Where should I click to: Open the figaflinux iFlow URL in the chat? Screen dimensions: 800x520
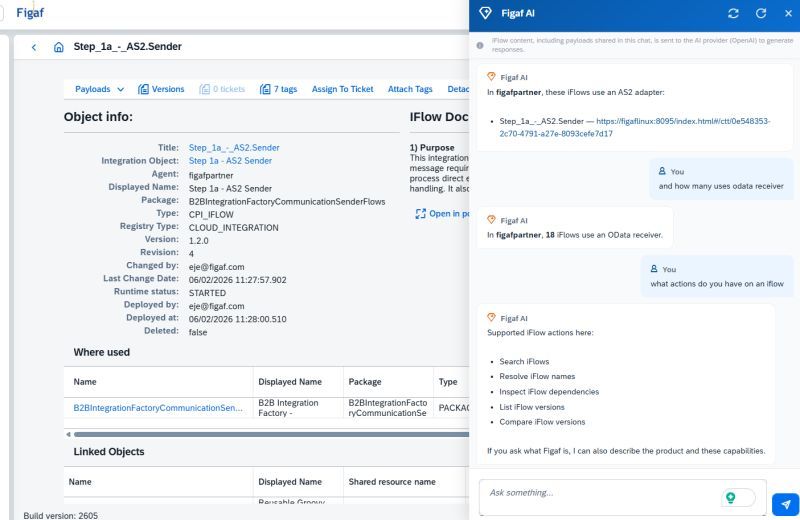click(x=635, y=128)
